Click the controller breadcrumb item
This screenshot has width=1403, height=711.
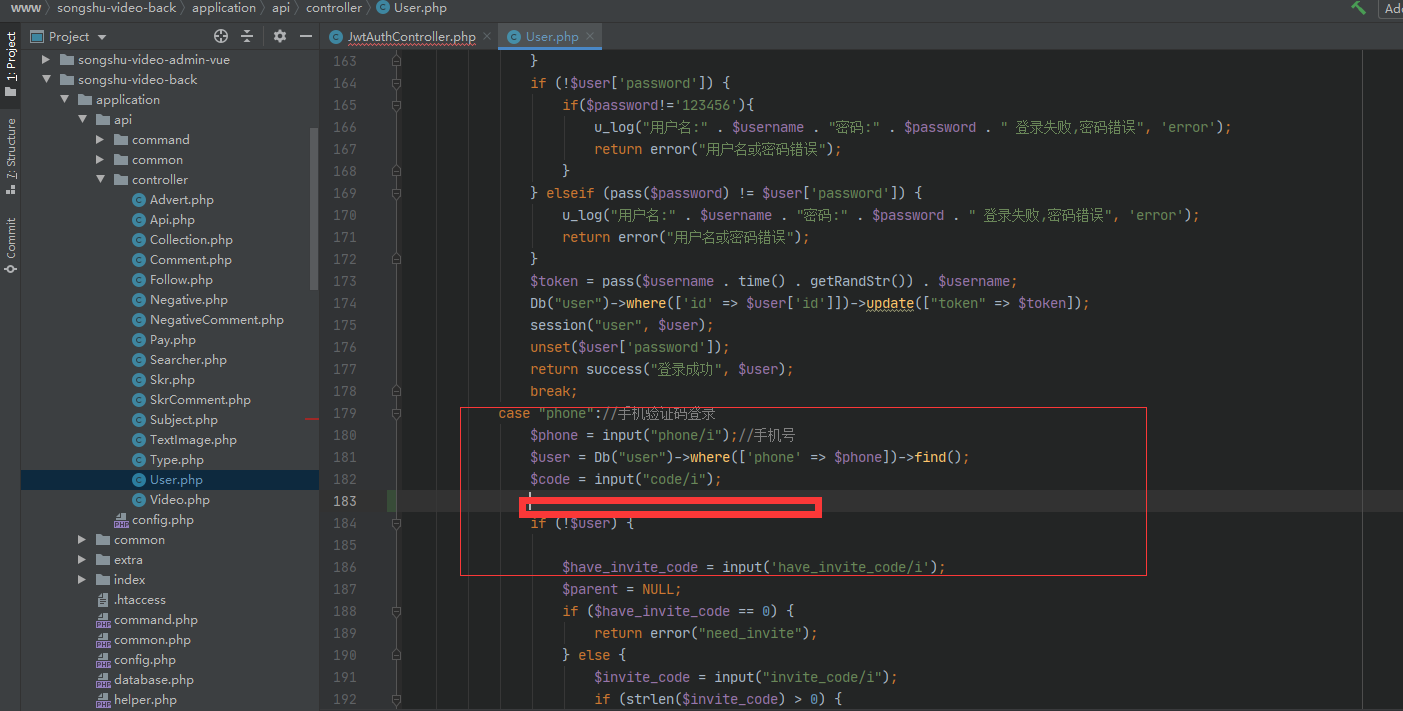[x=334, y=8]
